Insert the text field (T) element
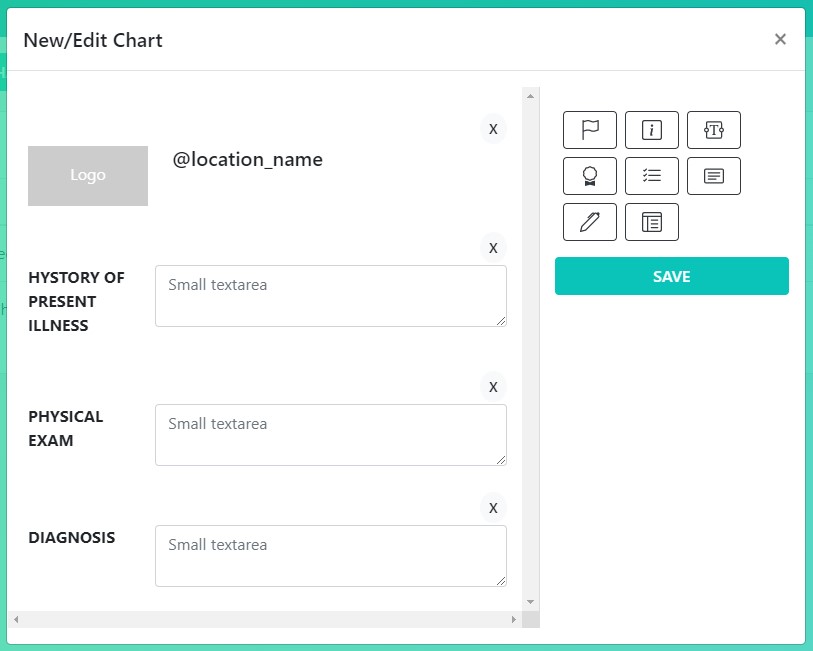Image resolution: width=813 pixels, height=651 pixels. (x=714, y=130)
